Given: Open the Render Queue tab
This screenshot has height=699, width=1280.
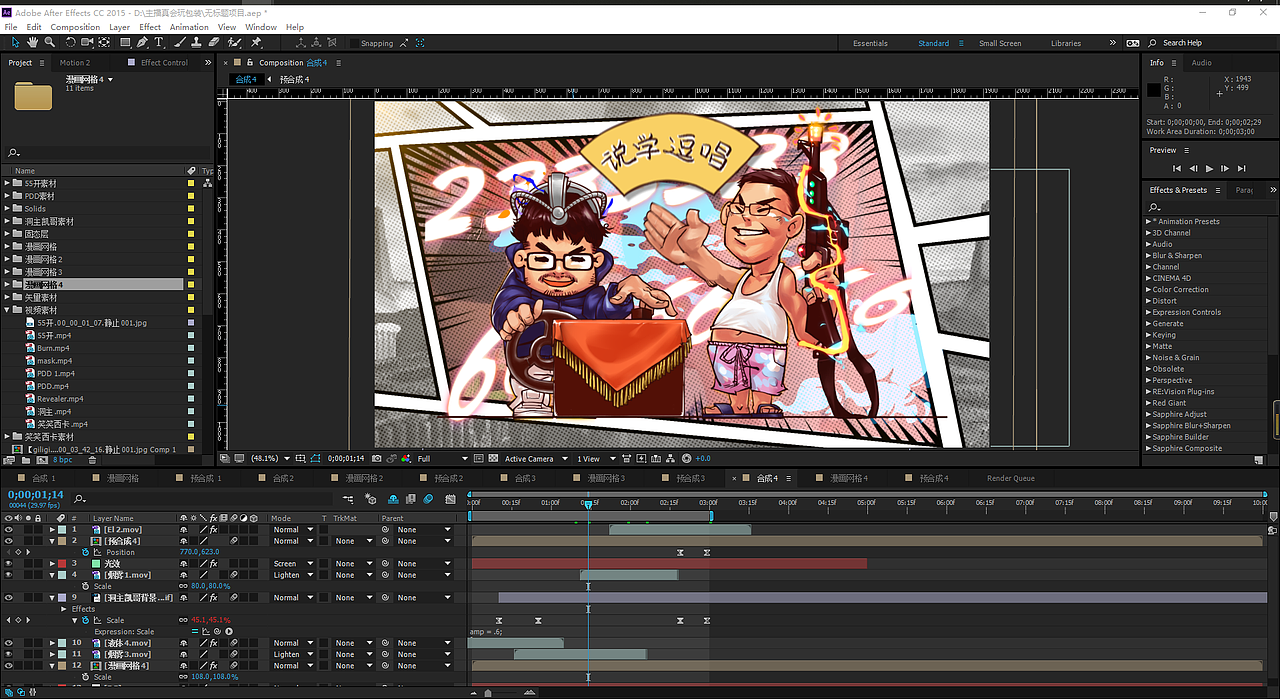Looking at the screenshot, I should pyautogui.click(x=1010, y=479).
